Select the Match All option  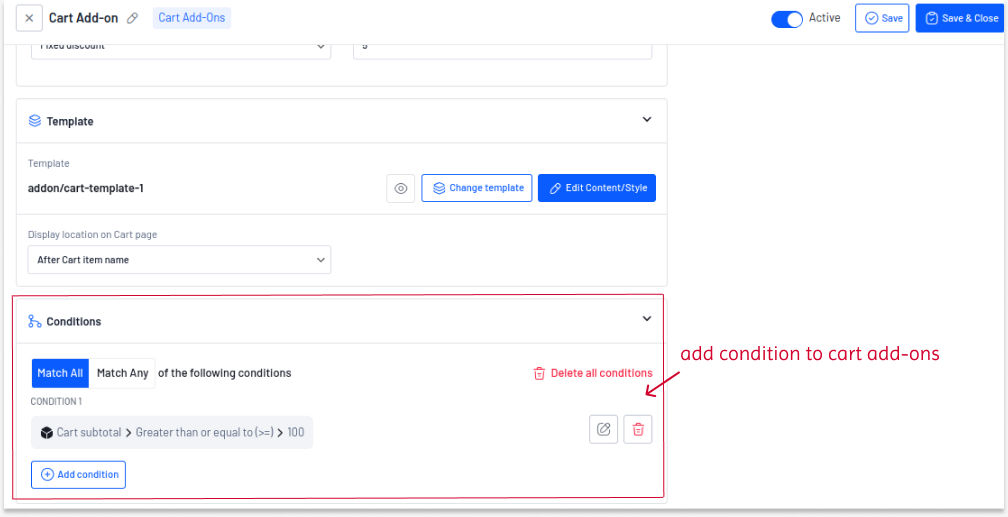point(60,373)
